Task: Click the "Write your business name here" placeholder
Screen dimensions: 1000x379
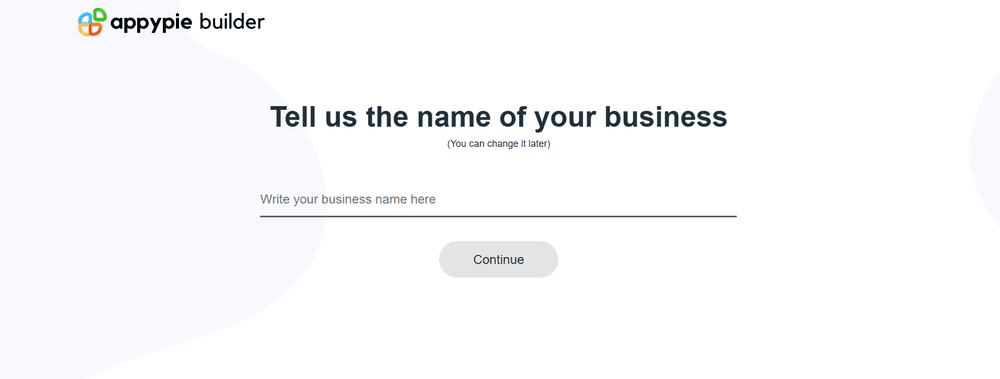Action: tap(348, 200)
